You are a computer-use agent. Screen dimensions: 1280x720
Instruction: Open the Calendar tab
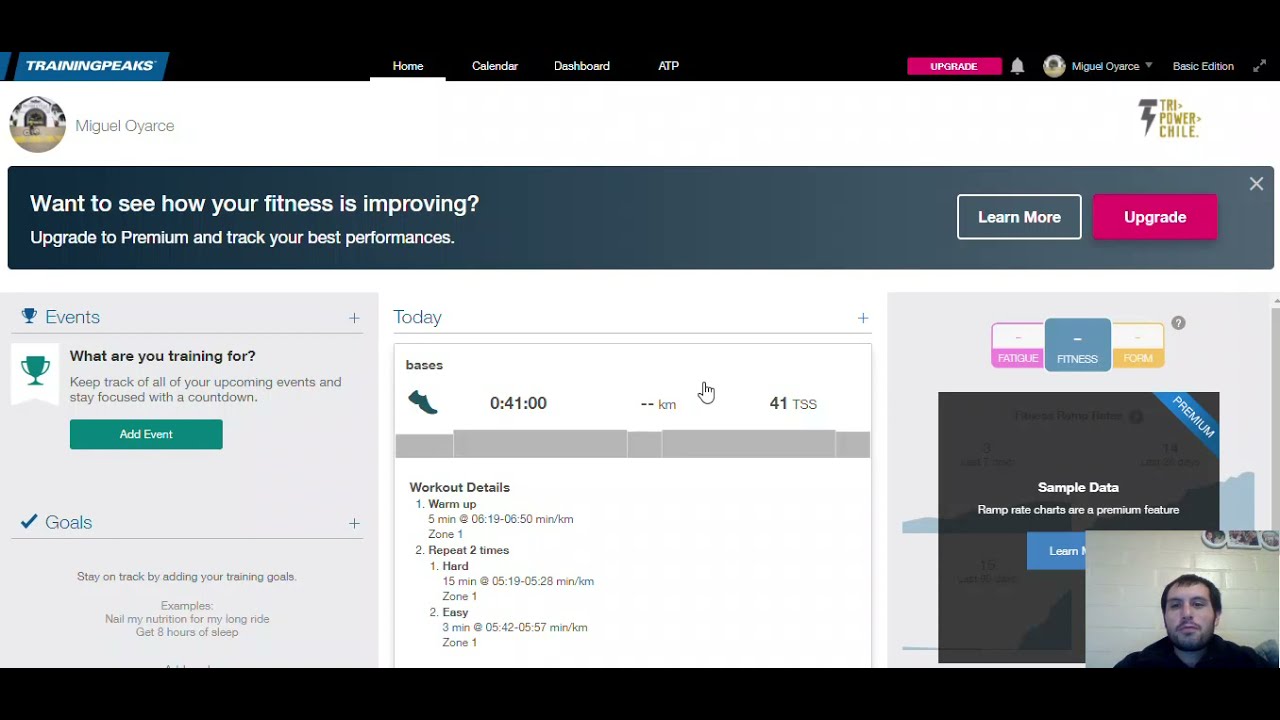pos(495,66)
